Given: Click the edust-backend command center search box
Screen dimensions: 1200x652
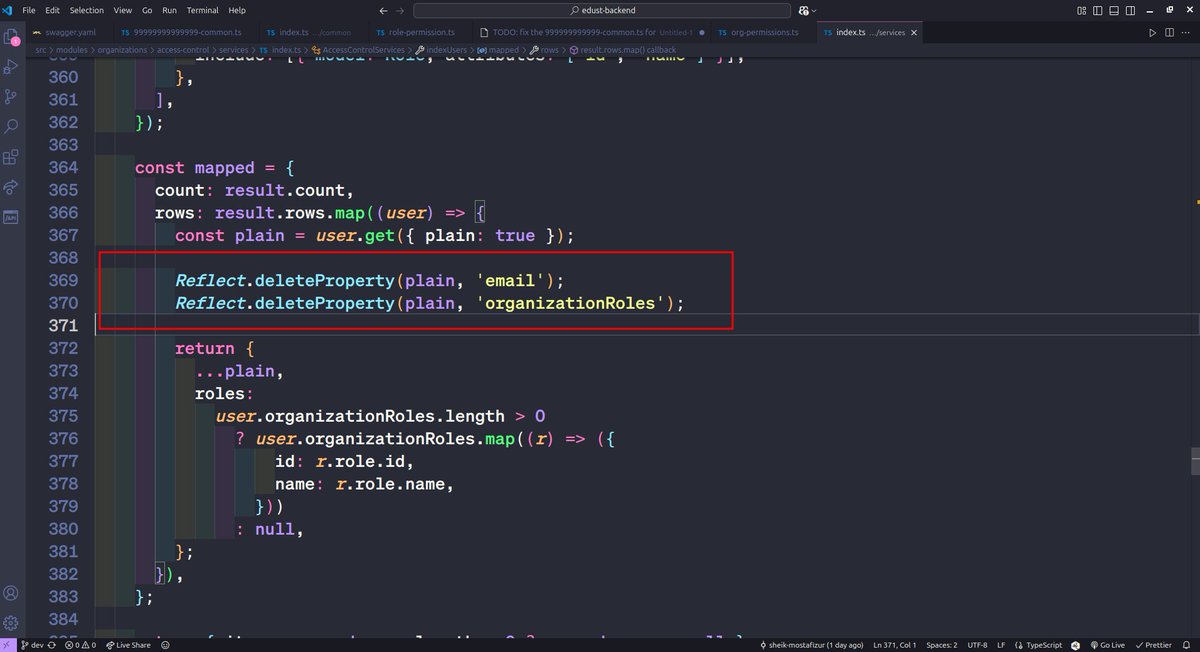Looking at the screenshot, I should click(x=600, y=10).
